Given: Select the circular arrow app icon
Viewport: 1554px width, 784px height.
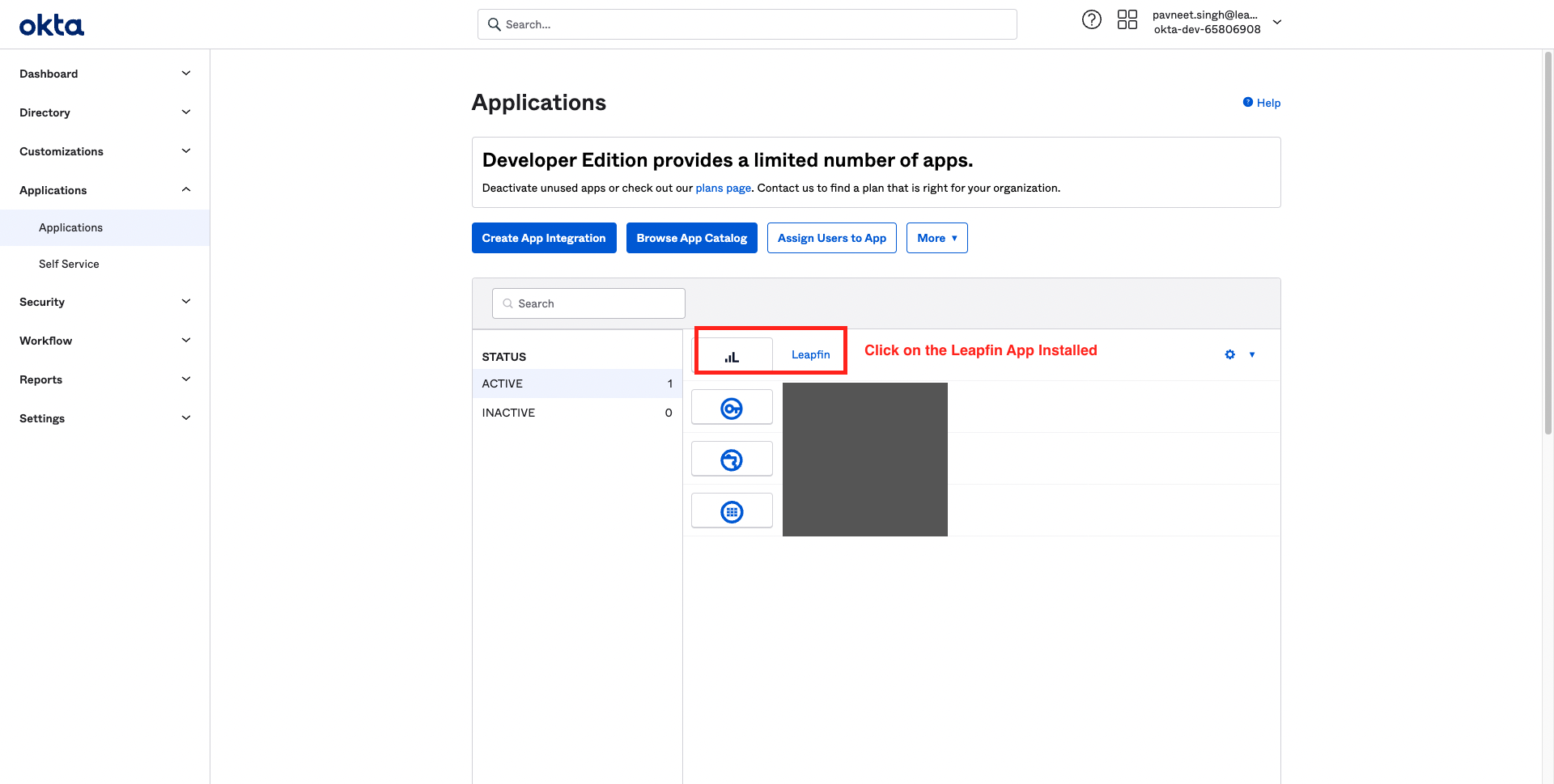Looking at the screenshot, I should 732,460.
